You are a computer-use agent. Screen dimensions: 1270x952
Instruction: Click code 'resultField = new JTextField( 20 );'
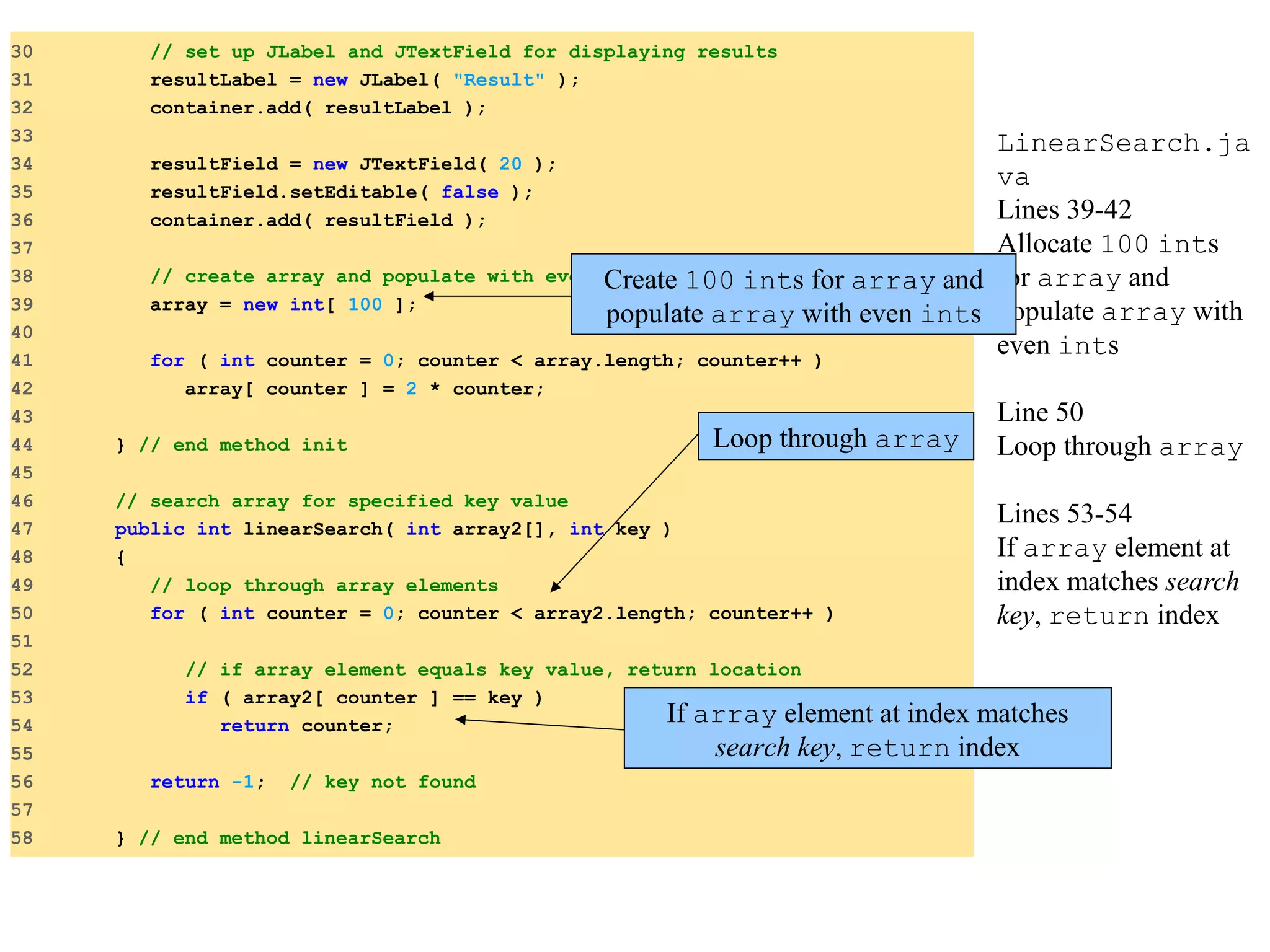(x=353, y=164)
